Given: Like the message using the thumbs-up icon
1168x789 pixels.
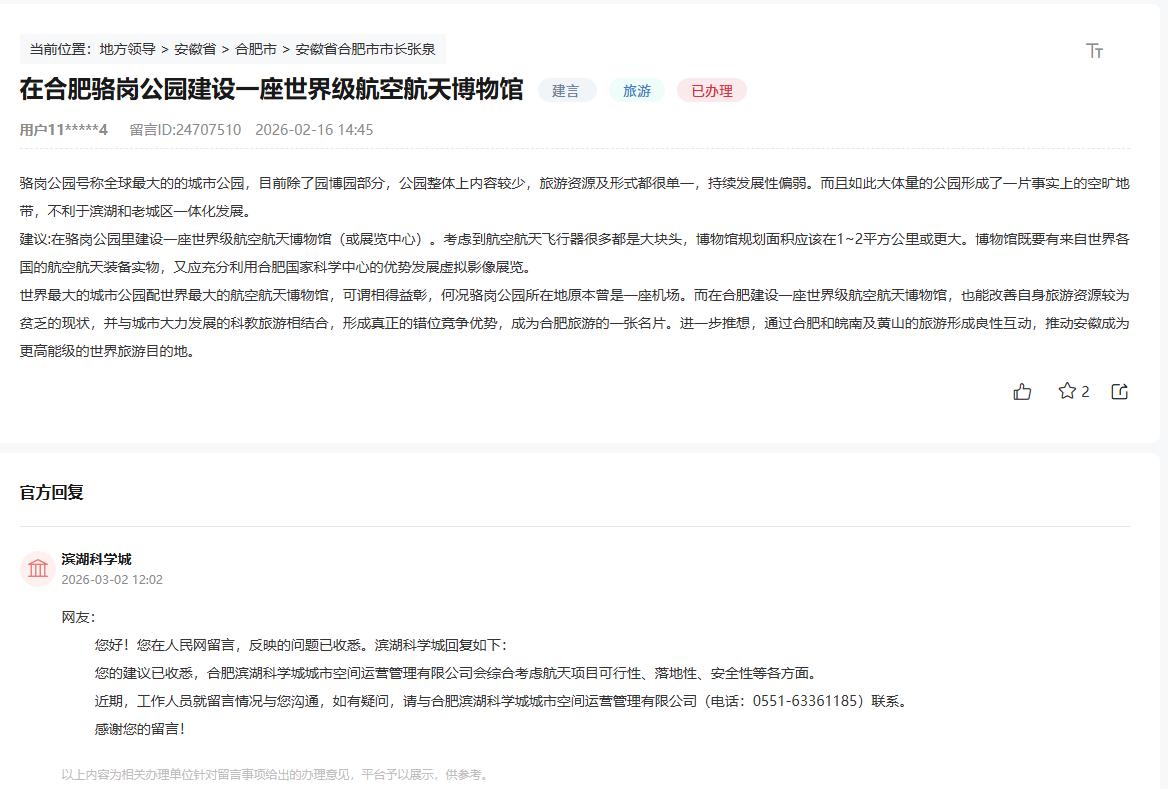Looking at the screenshot, I should click(1022, 392).
